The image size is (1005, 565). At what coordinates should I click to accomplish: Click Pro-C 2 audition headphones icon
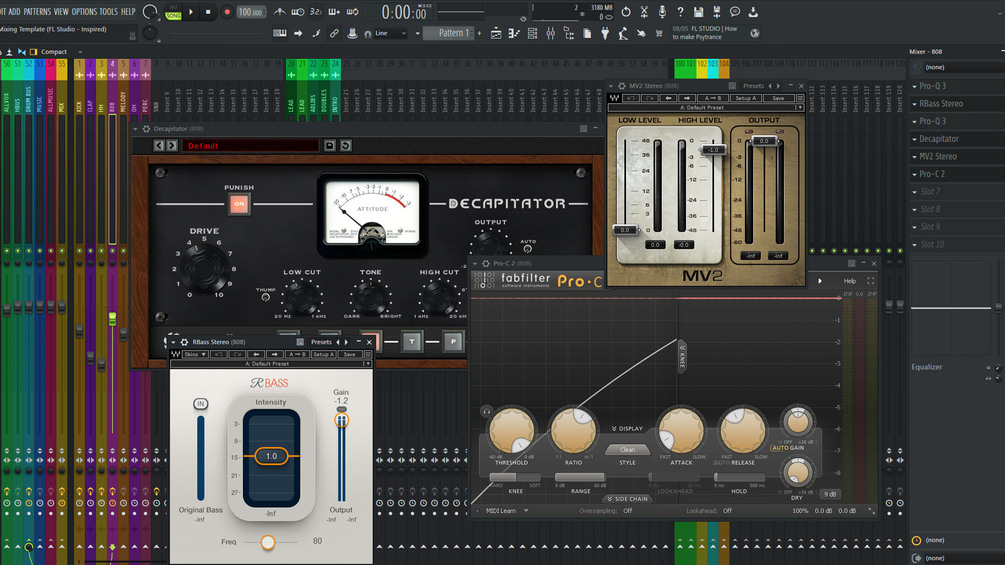coord(486,411)
